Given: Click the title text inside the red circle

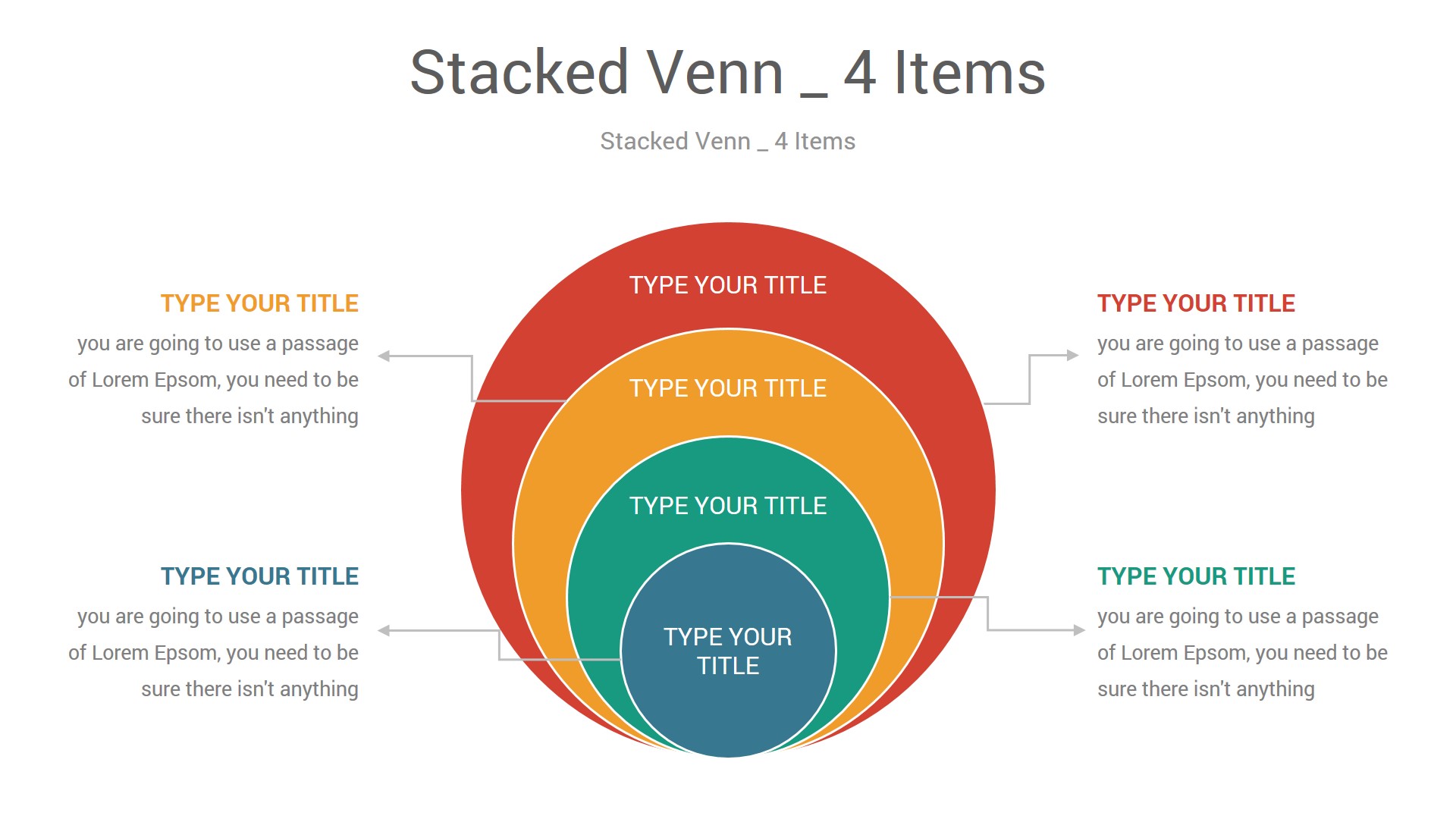Looking at the screenshot, I should point(727,285).
